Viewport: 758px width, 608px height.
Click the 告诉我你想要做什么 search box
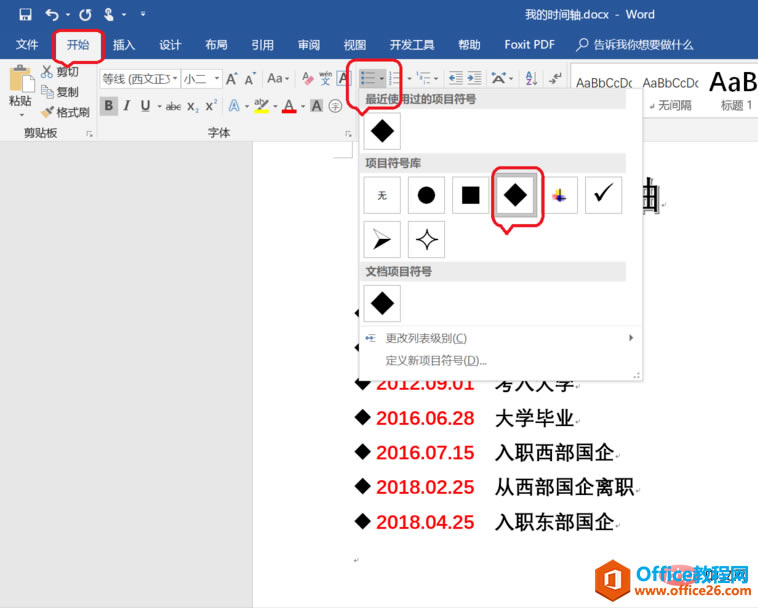tap(635, 45)
